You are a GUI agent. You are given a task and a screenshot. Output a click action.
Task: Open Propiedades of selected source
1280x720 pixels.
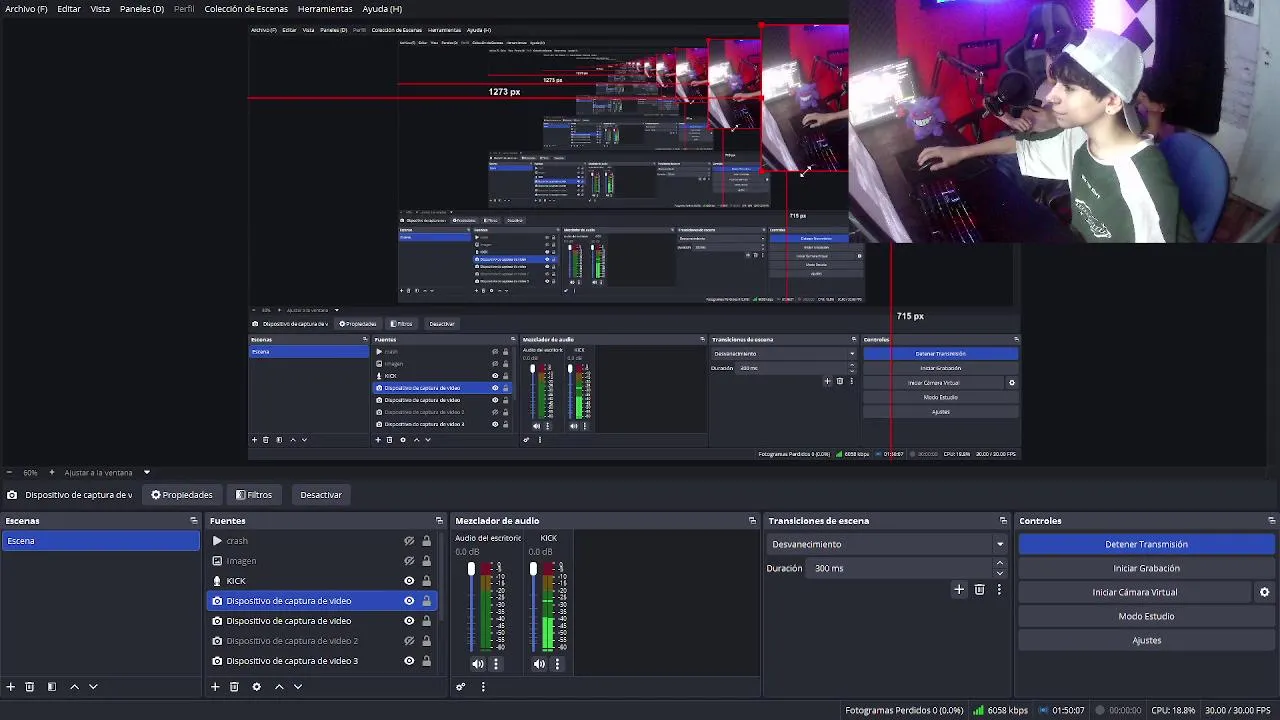tap(182, 495)
